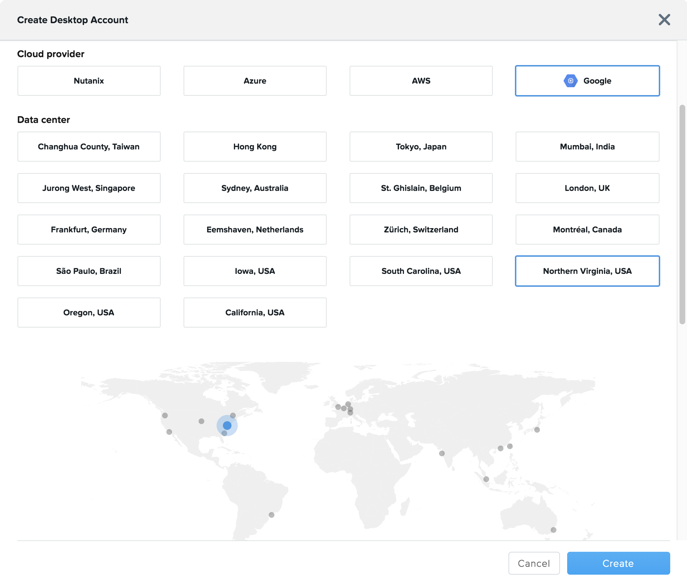Select Oregon, USA data center
The width and height of the screenshot is (687, 585).
coord(89,313)
